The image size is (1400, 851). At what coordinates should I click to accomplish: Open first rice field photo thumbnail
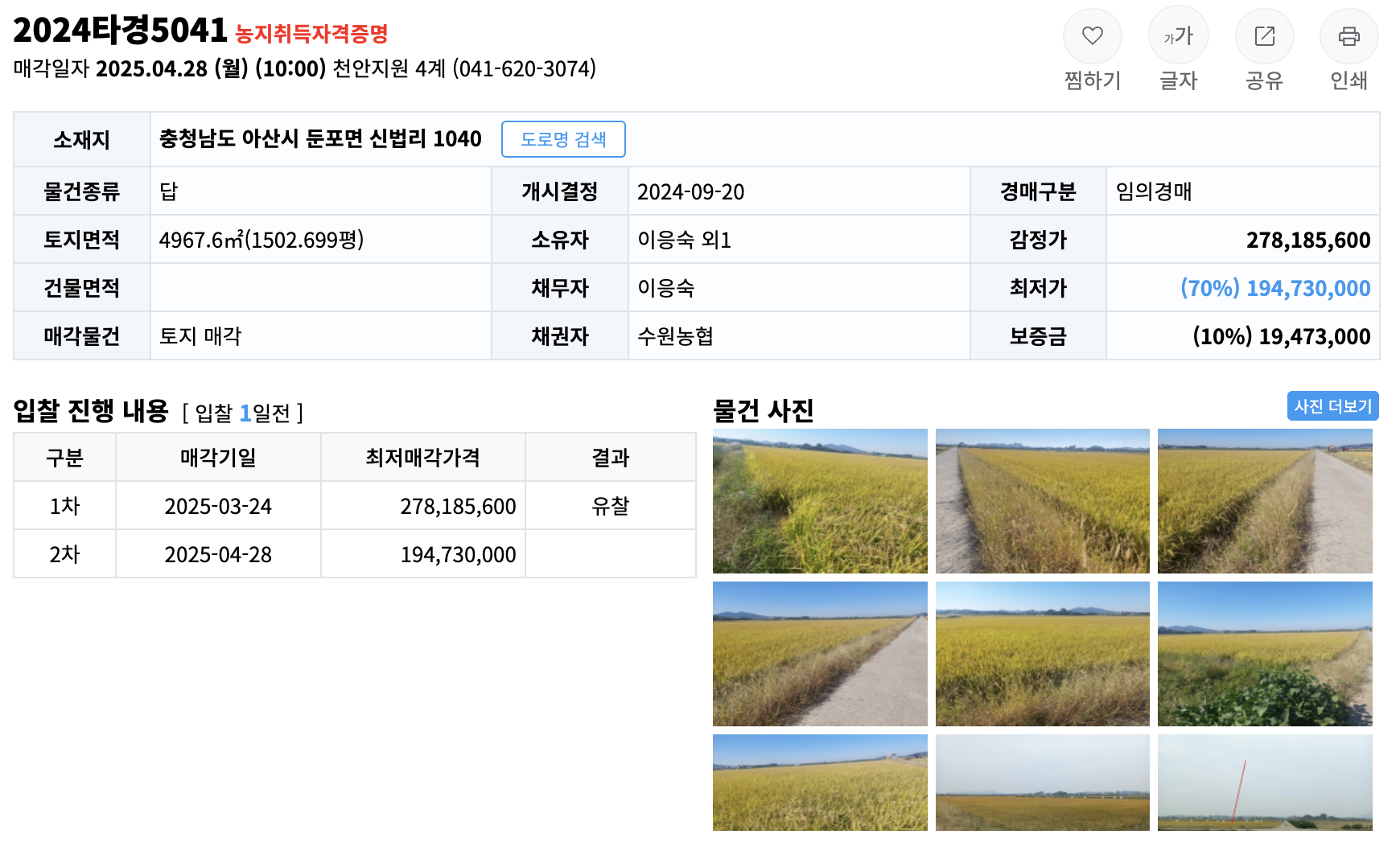pos(820,501)
